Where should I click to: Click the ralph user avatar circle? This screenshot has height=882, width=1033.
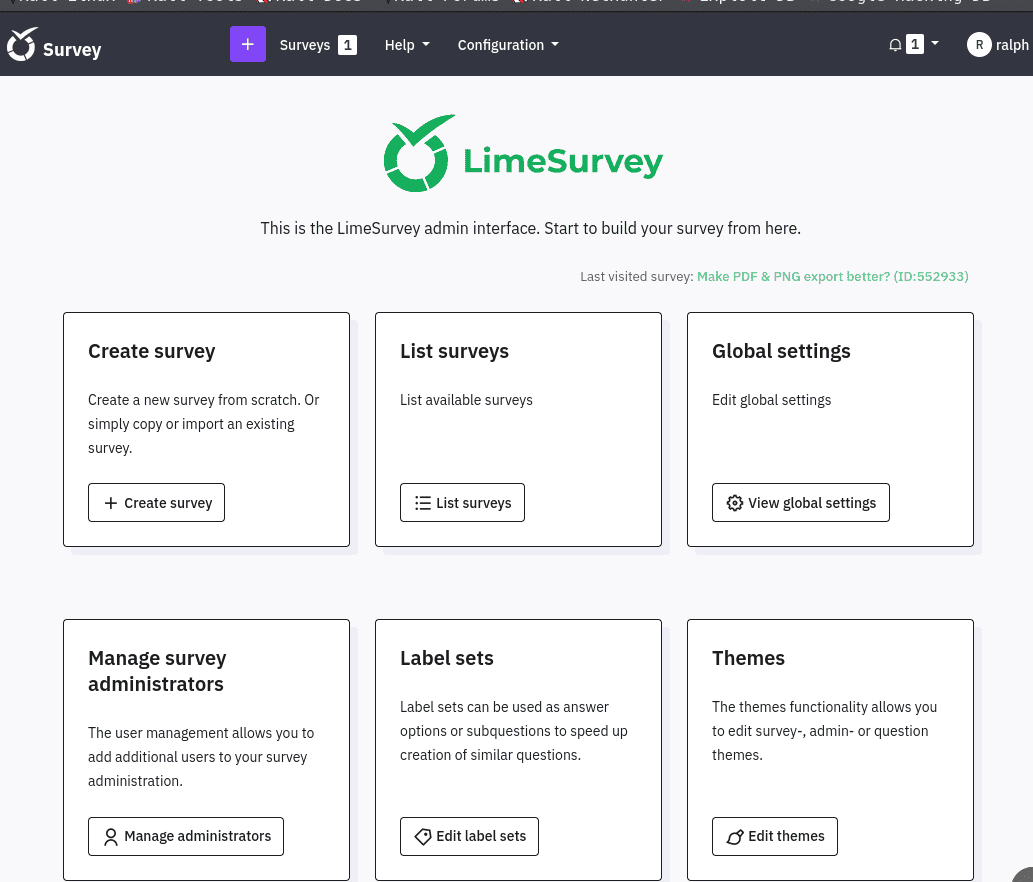(x=979, y=45)
